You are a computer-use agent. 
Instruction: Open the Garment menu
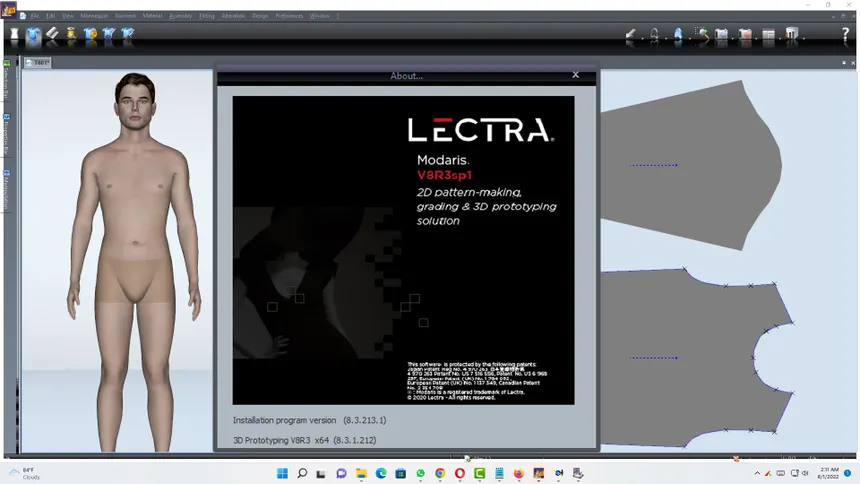click(x=125, y=16)
